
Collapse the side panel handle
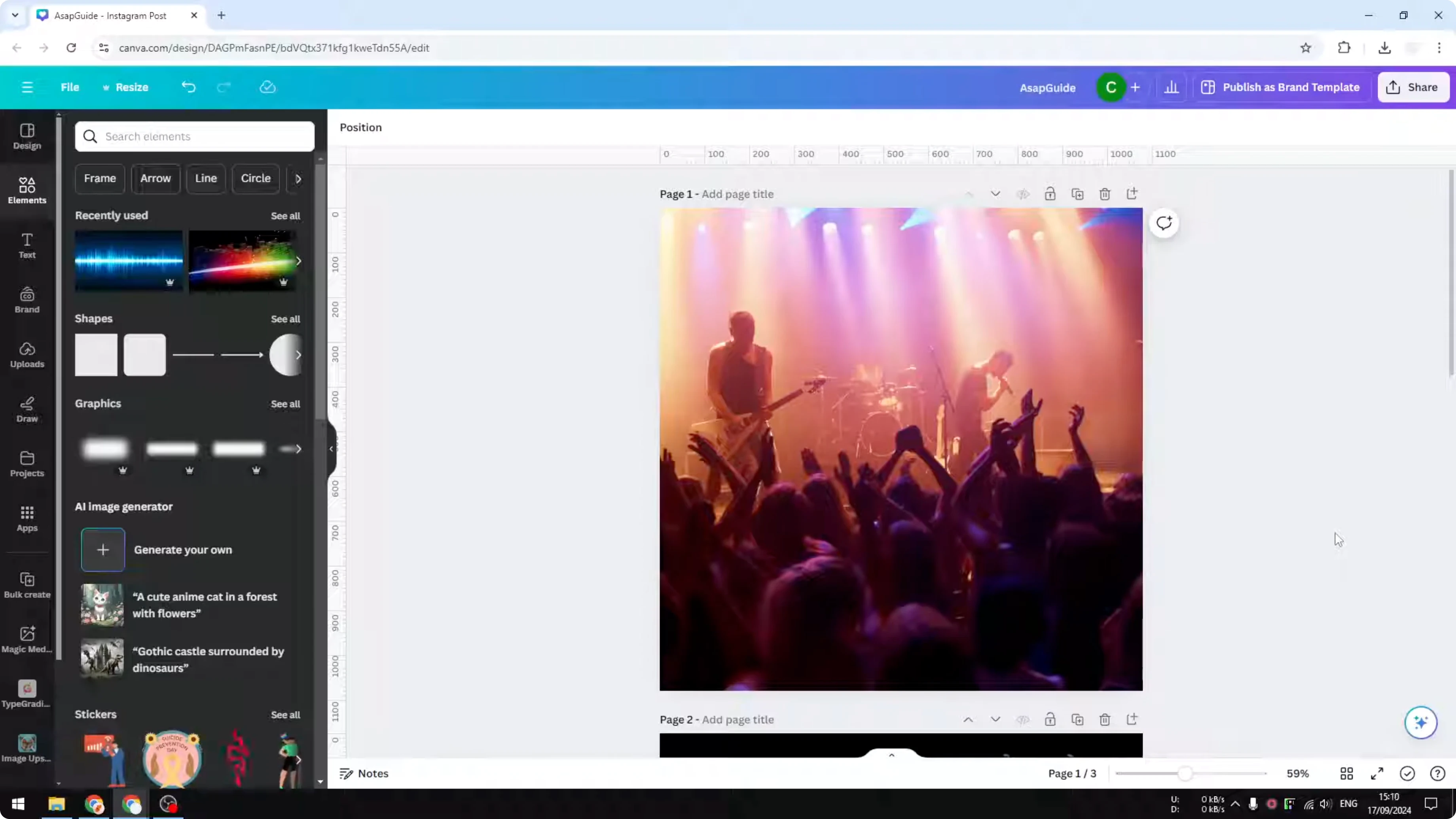[331, 449]
